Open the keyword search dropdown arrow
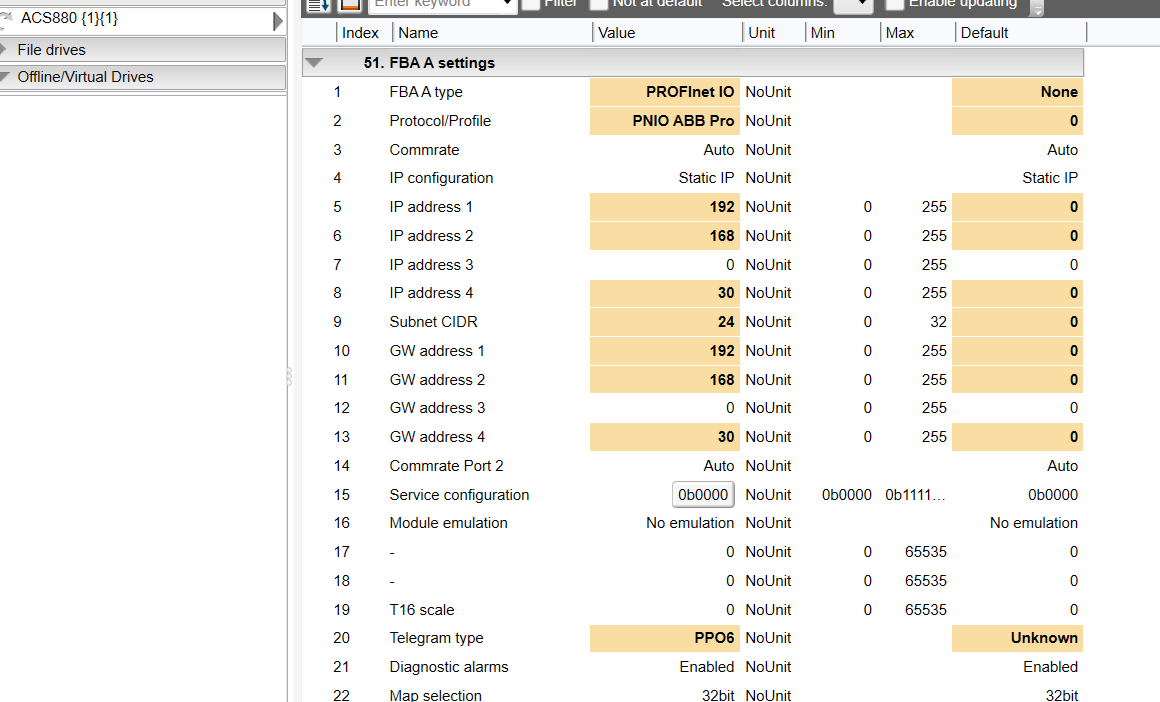 (508, 5)
